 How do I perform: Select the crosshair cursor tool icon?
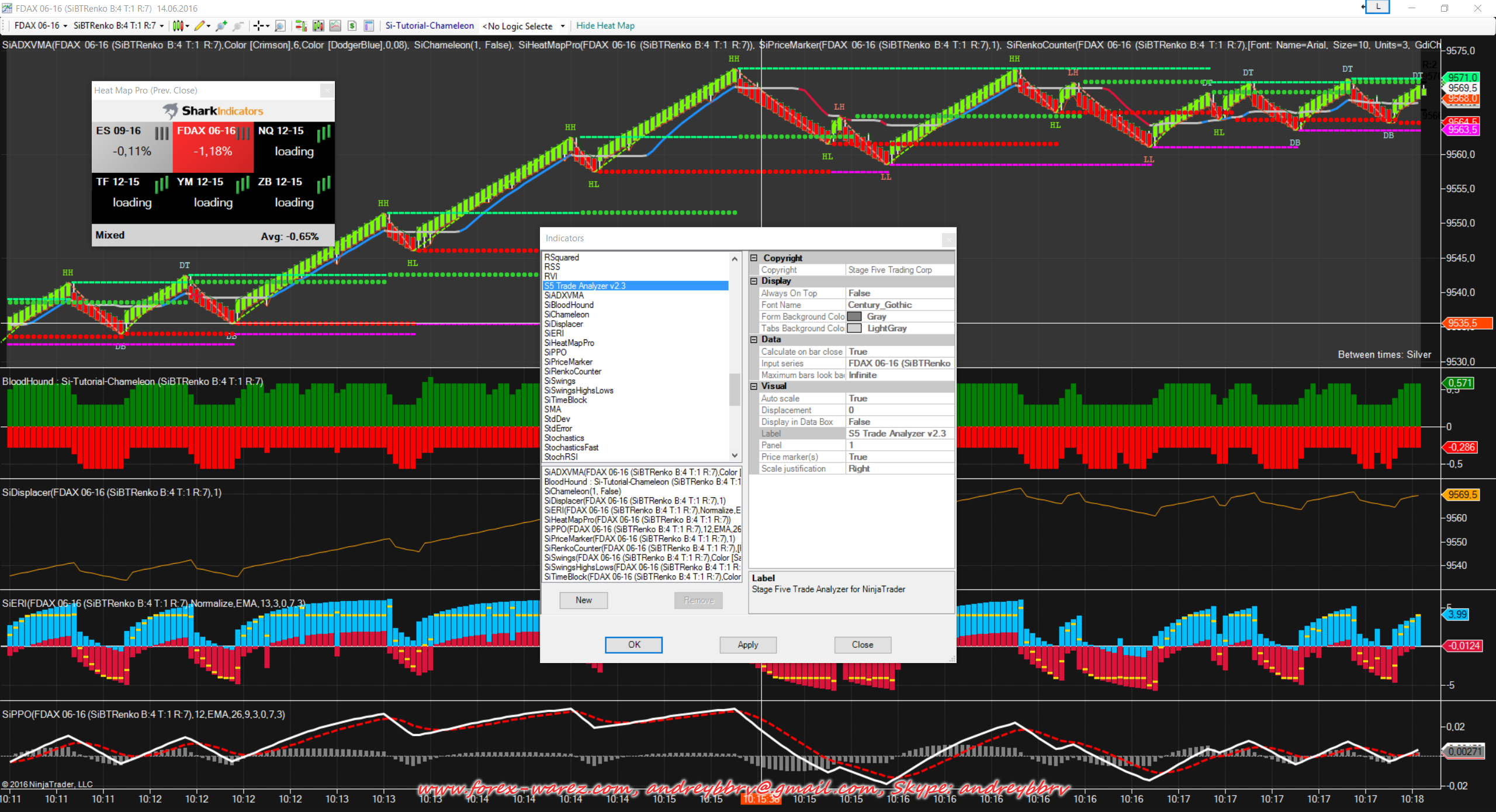(258, 26)
